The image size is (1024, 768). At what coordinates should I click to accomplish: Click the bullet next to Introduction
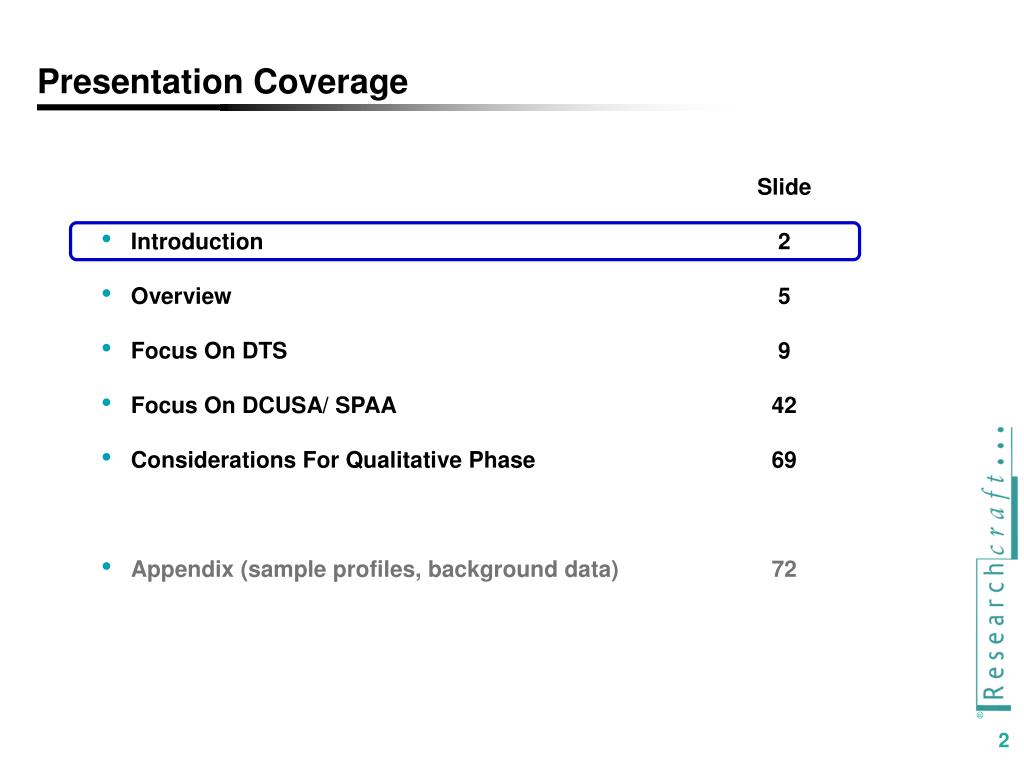point(106,240)
